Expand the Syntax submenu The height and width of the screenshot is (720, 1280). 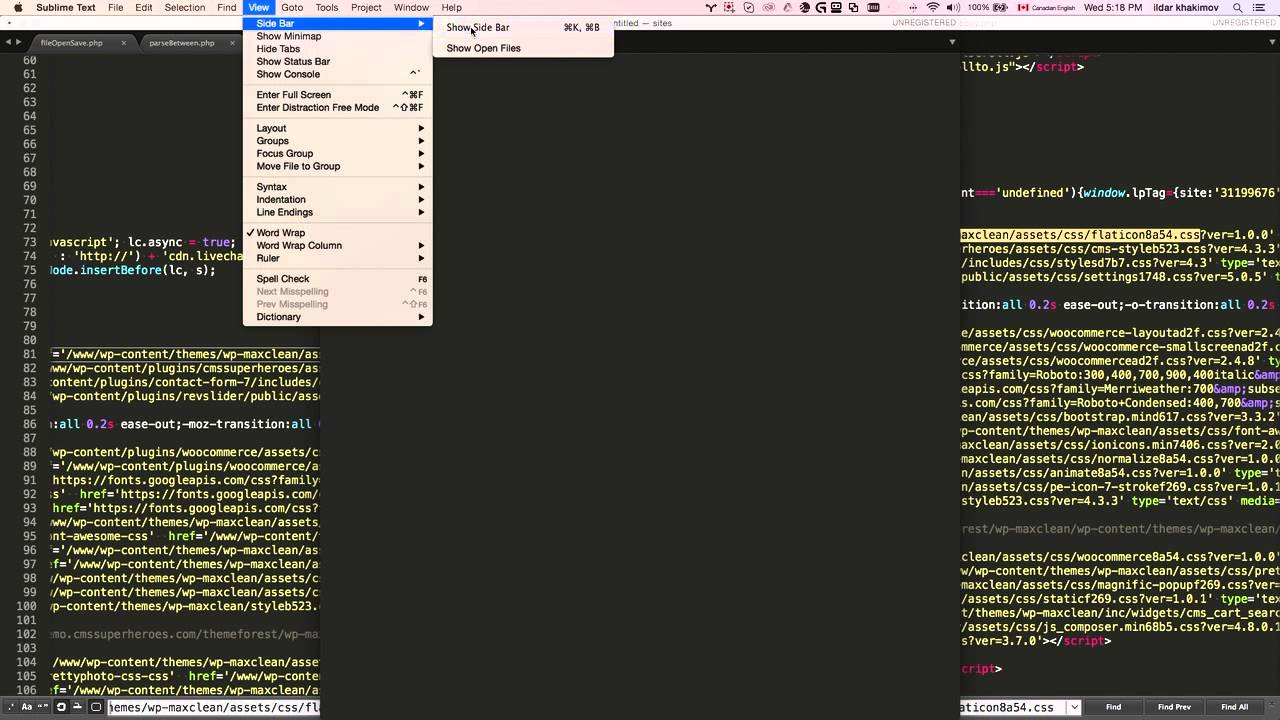(x=338, y=187)
